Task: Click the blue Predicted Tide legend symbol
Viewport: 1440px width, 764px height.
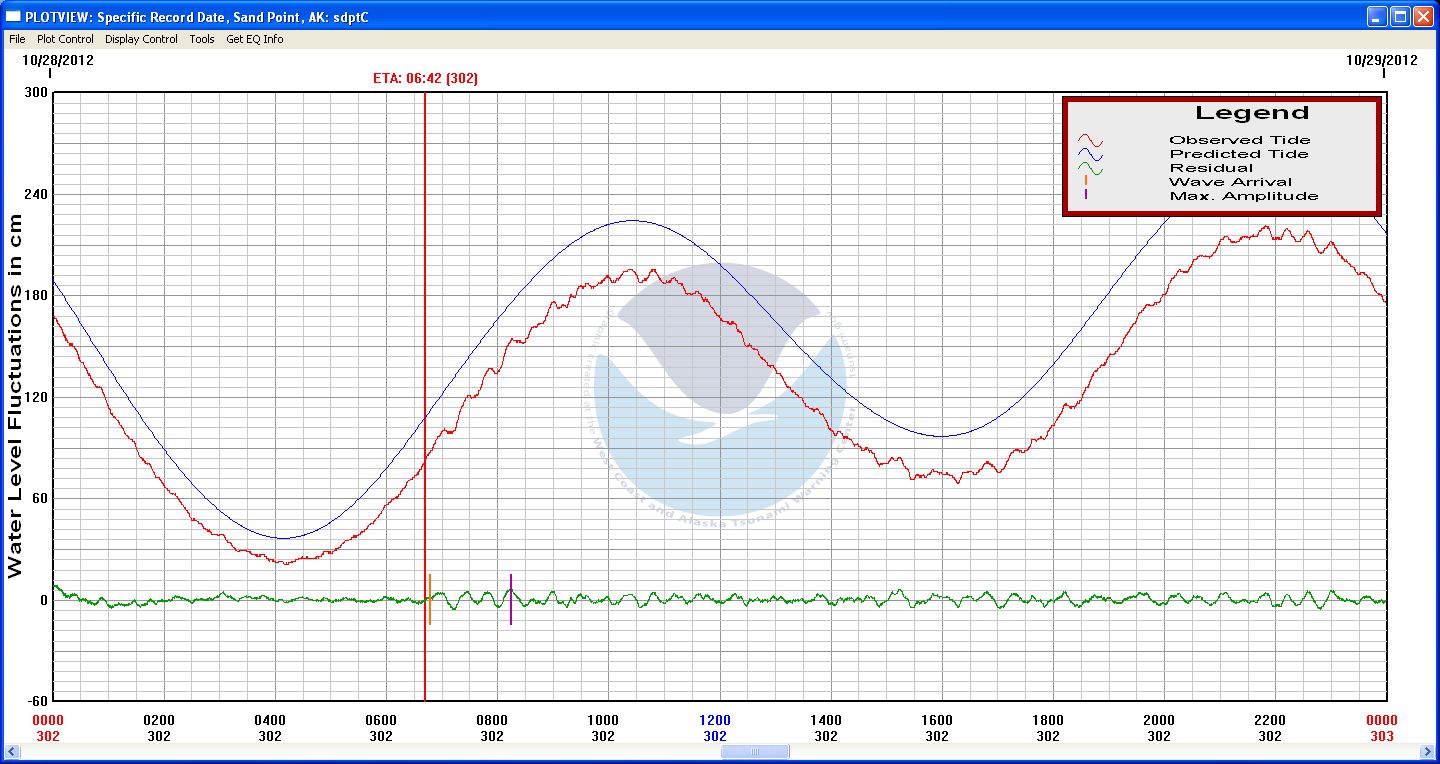Action: pos(1089,155)
